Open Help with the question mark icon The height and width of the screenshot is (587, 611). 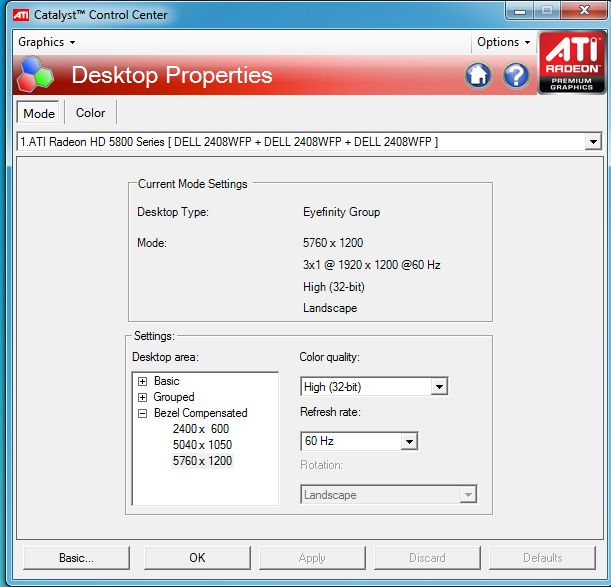coord(515,75)
